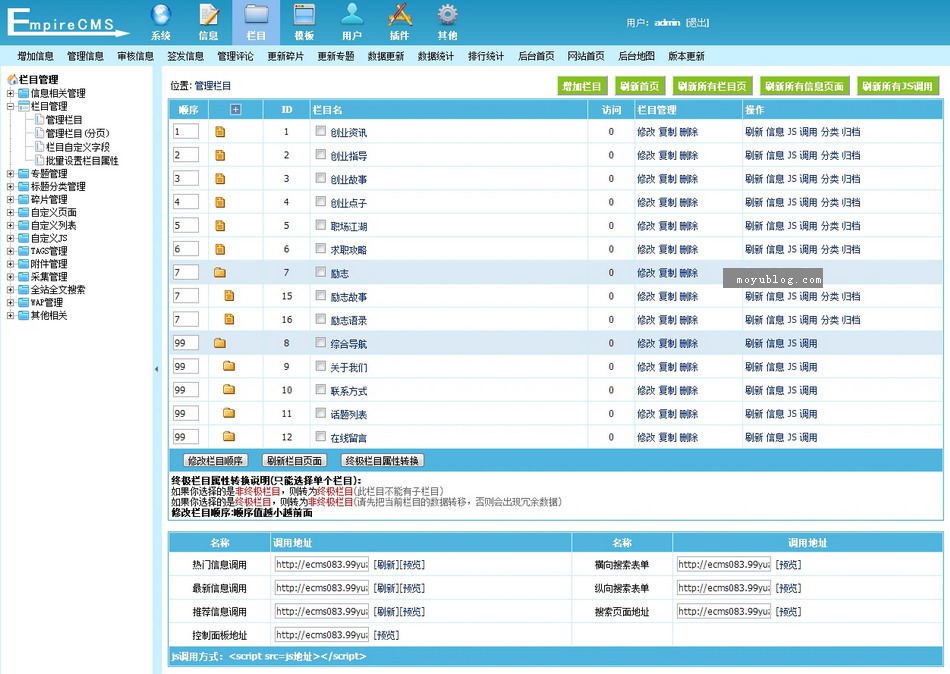
Task: Select 批量设置栏目属性 in the tree
Action: 82,161
